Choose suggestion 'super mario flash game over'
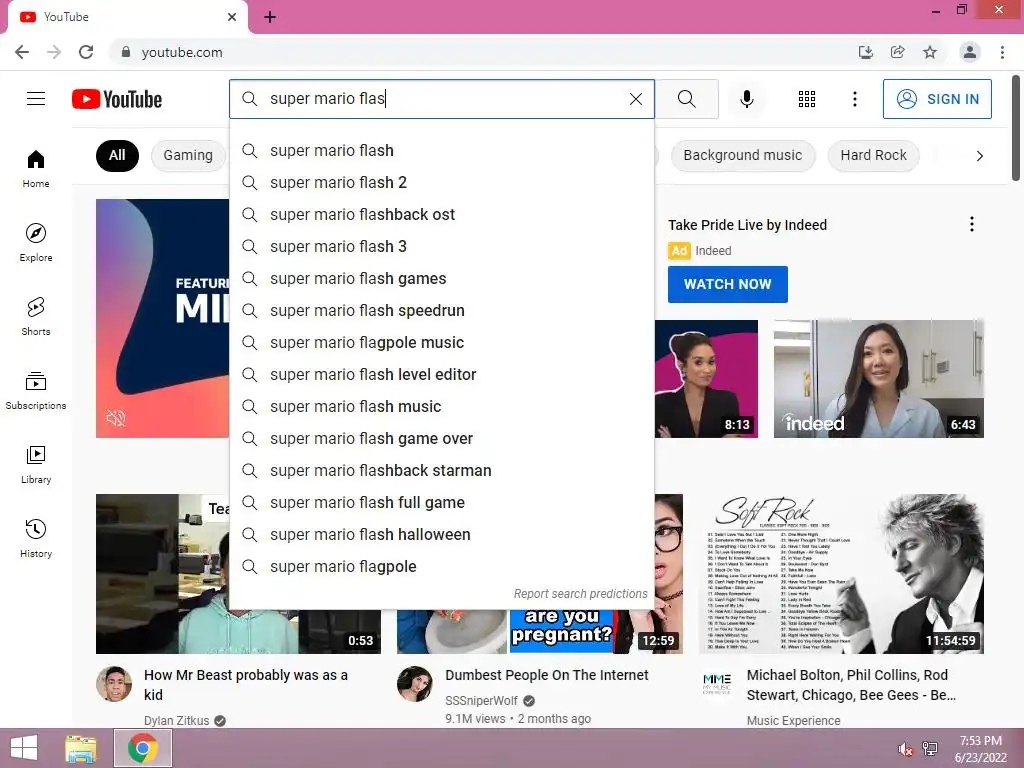This screenshot has width=1024, height=768. point(441,438)
